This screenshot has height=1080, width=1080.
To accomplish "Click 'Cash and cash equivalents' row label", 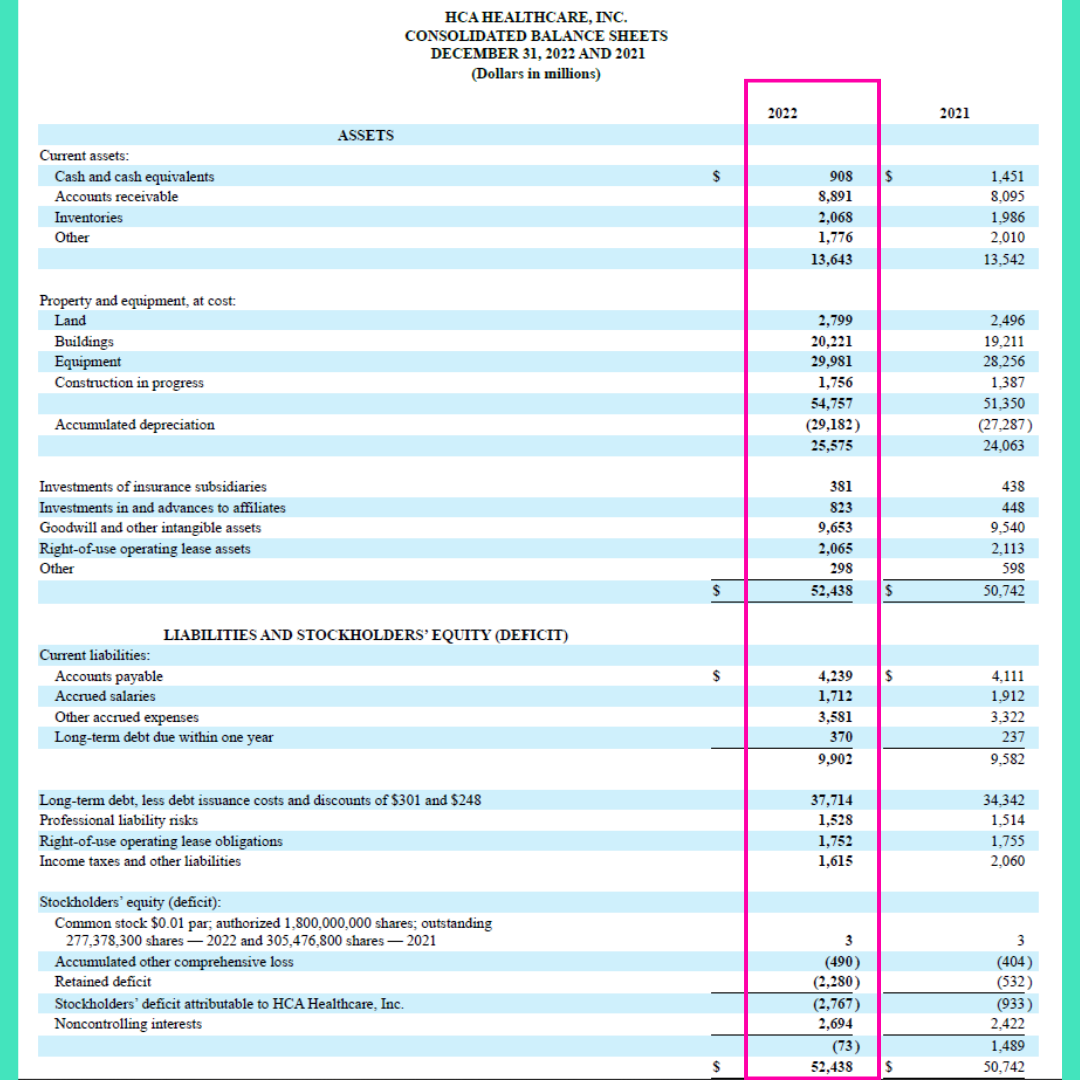I will pos(134,177).
